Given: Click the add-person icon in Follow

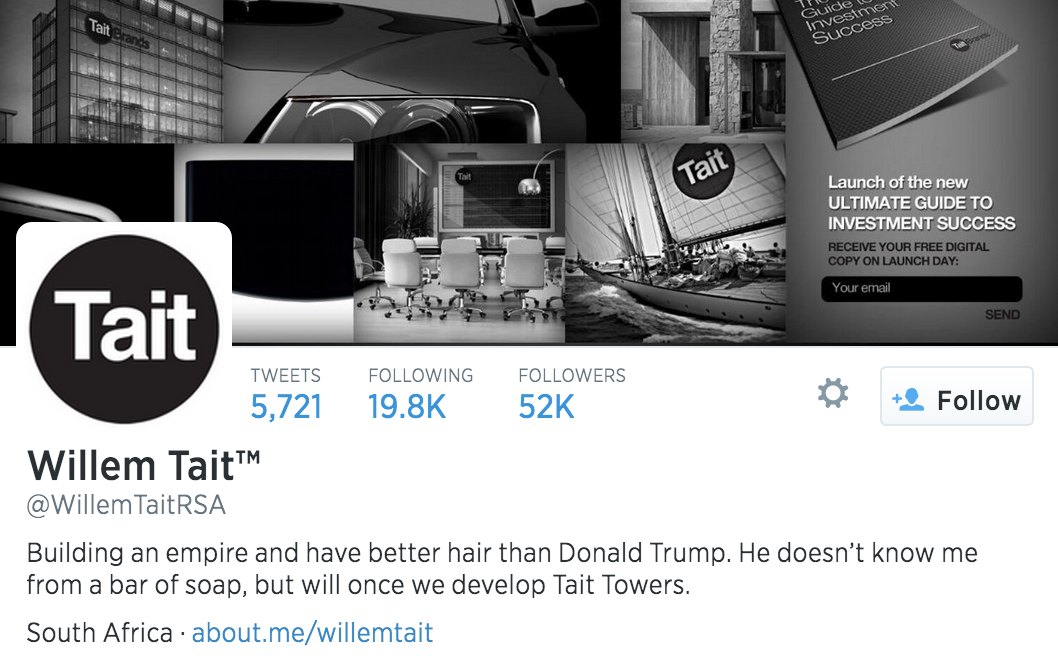Looking at the screenshot, I should [x=908, y=399].
